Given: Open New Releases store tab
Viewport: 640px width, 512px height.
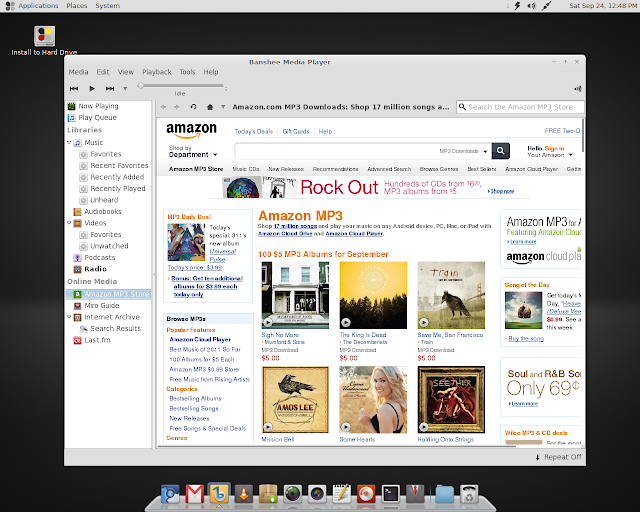Looking at the screenshot, I should [286, 169].
